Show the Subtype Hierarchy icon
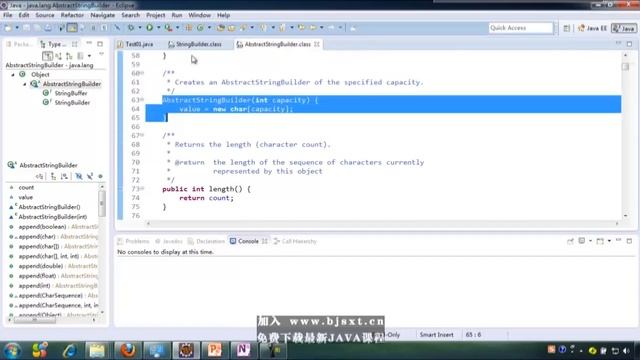The height and width of the screenshot is (360, 640). [x=69, y=56]
